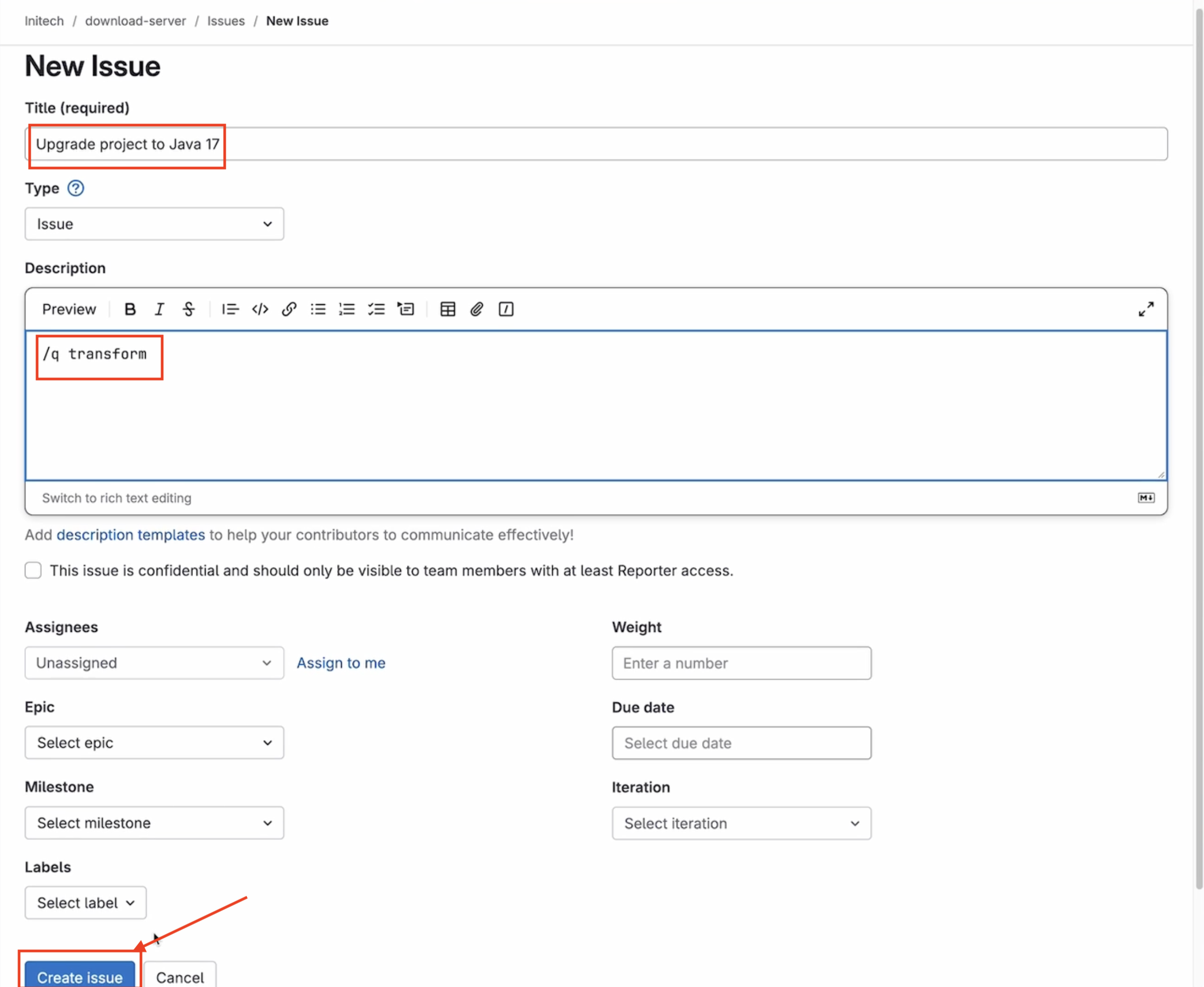Apply italic formatting in description
This screenshot has width=1204, height=987.
[x=159, y=309]
